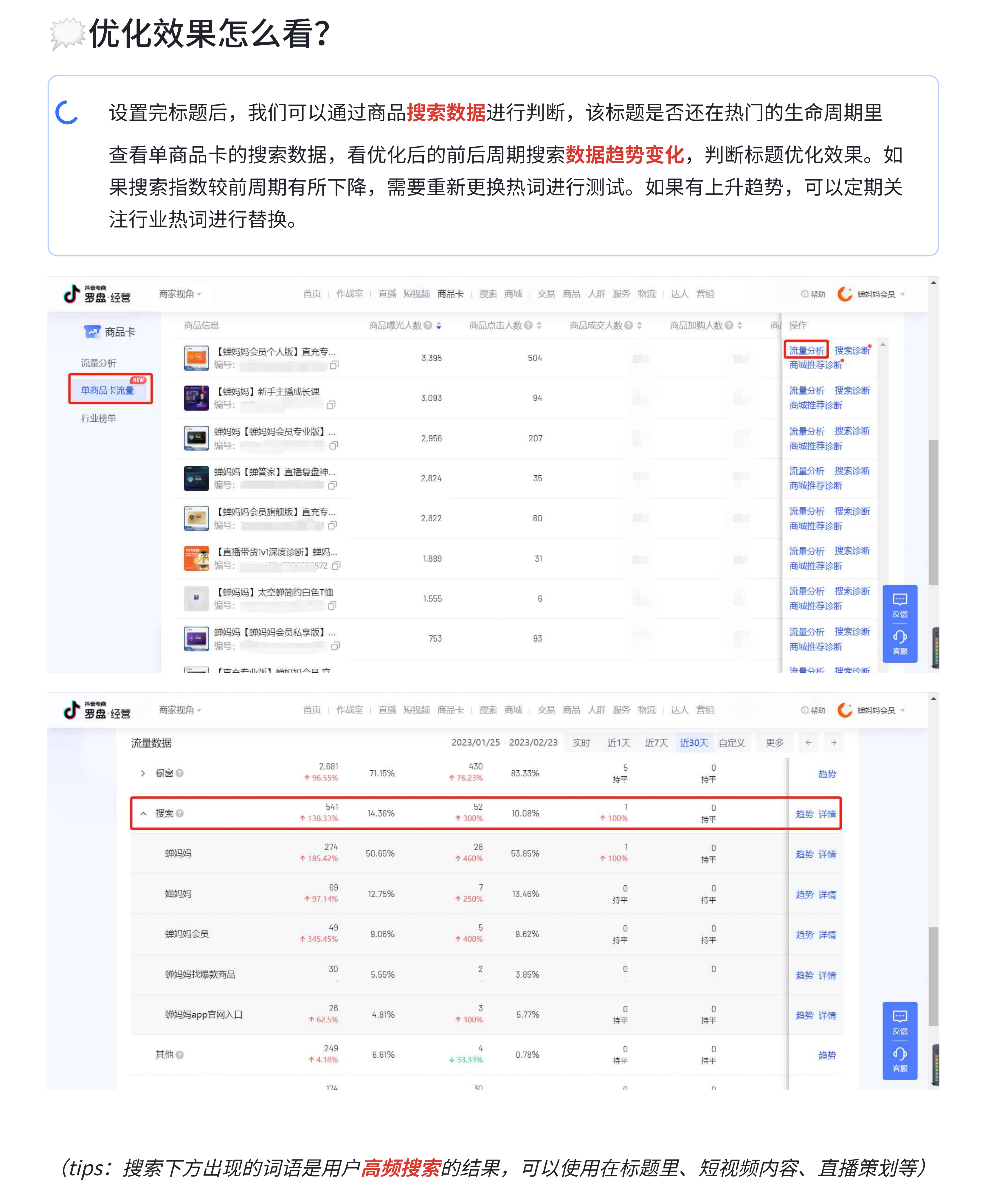Click 详情 link for 蝉妈妈app官网入口 keyword
The image size is (985, 1204).
[827, 1016]
